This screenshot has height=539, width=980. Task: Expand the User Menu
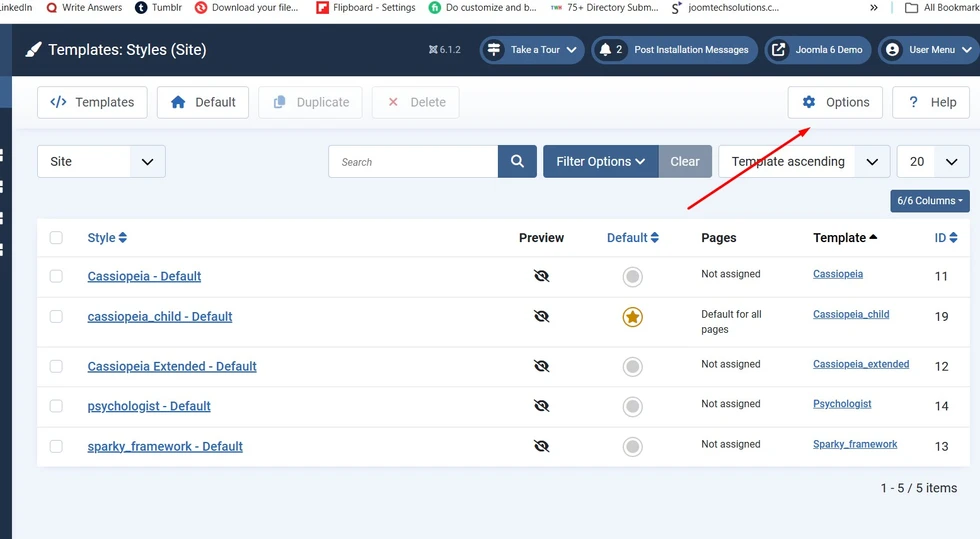tap(929, 49)
